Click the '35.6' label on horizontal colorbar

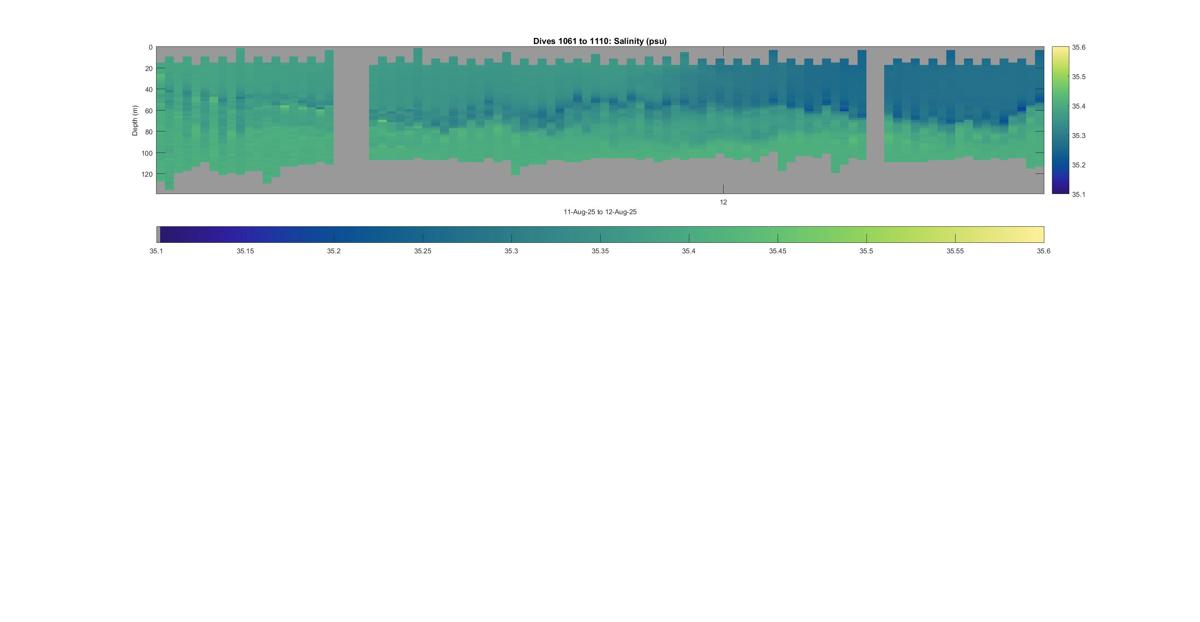pyautogui.click(x=1044, y=252)
